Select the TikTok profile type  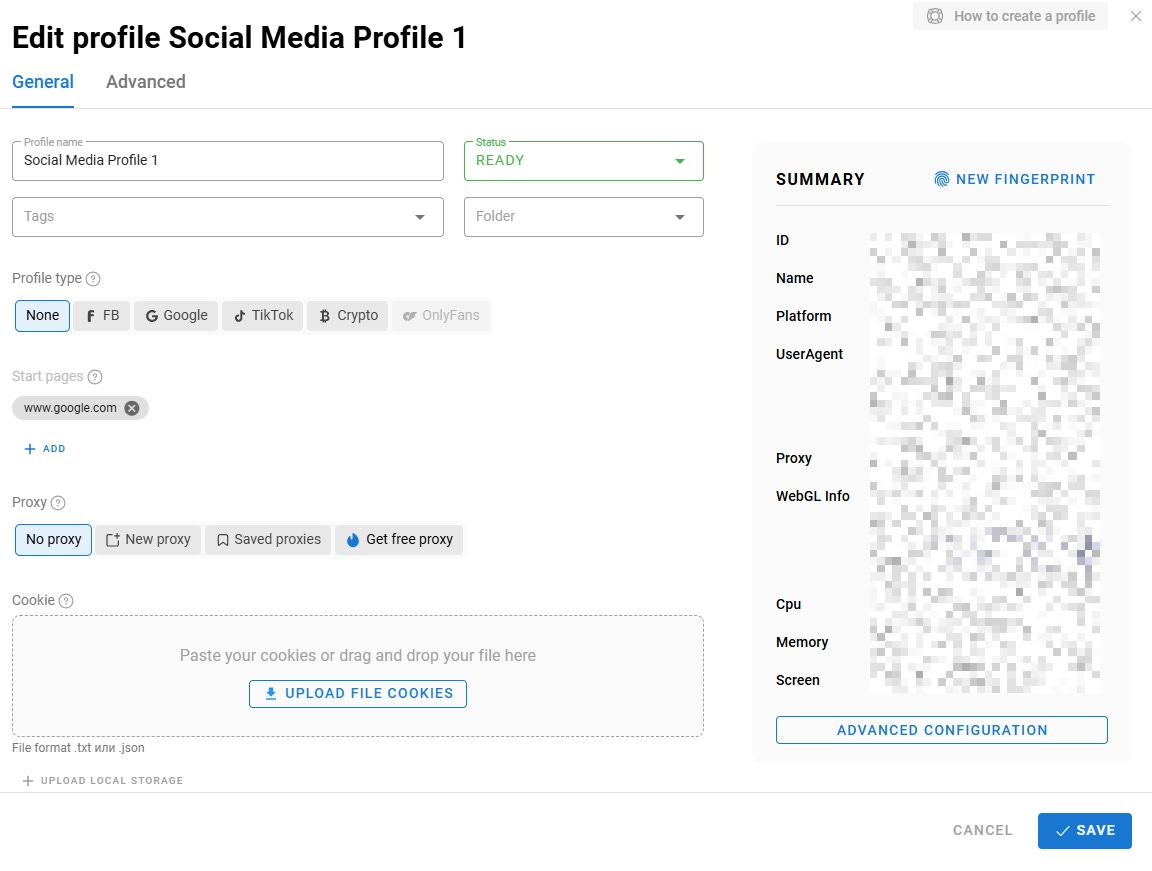tap(262, 316)
